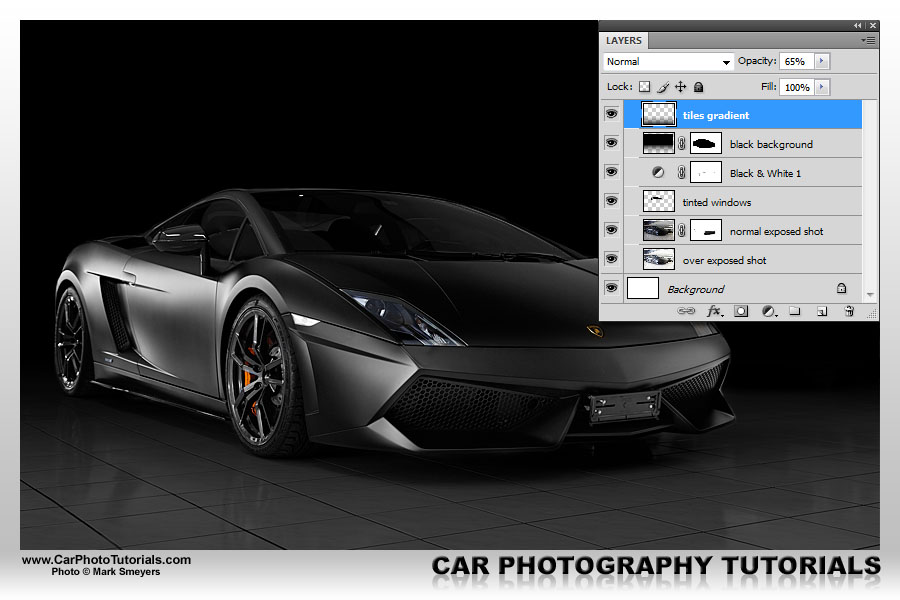Click the Background layer lock icon
This screenshot has width=900, height=600.
(x=841, y=288)
